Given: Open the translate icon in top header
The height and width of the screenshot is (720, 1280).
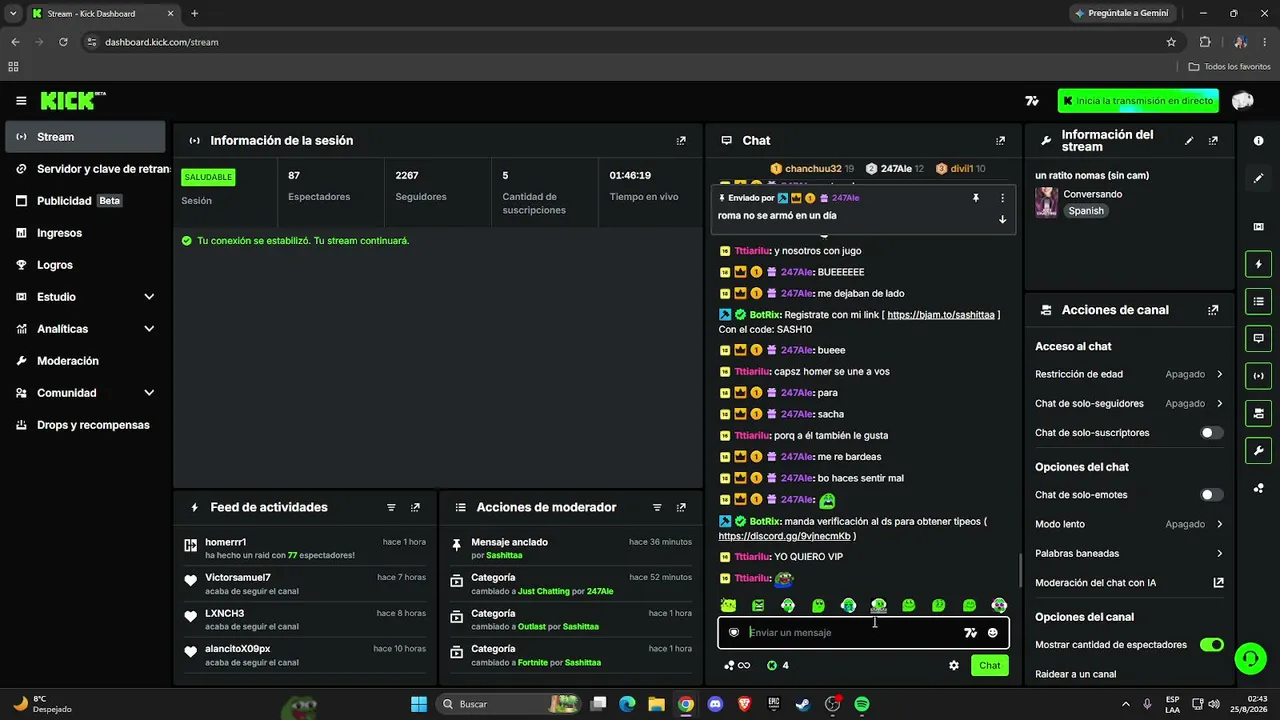Looking at the screenshot, I should pos(1032,101).
